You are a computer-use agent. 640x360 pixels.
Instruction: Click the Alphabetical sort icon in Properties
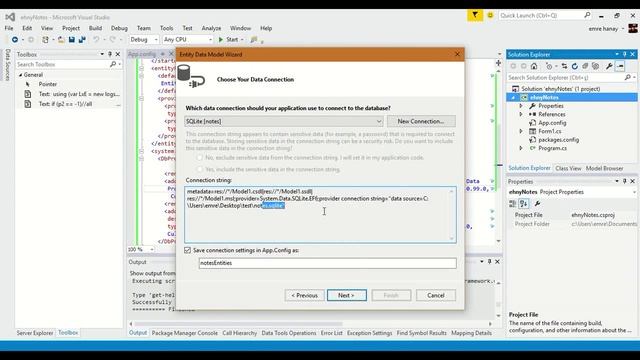pyautogui.click(x=524, y=203)
